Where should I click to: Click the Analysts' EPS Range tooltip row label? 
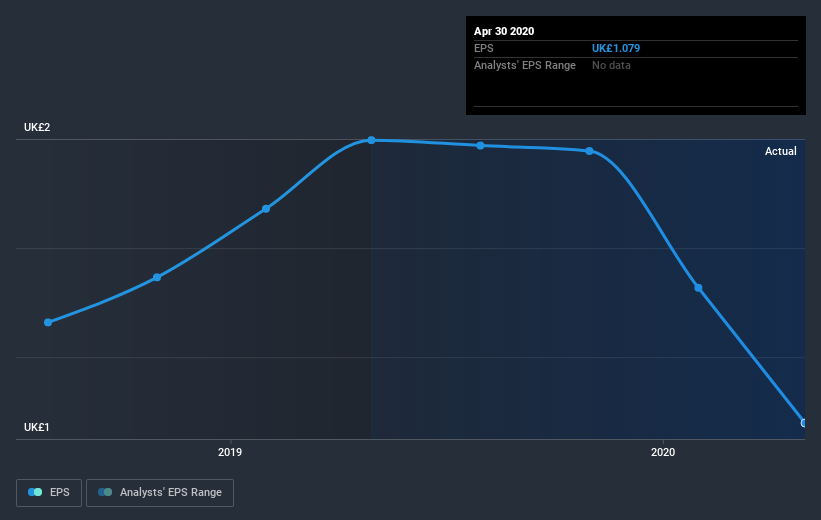point(525,65)
